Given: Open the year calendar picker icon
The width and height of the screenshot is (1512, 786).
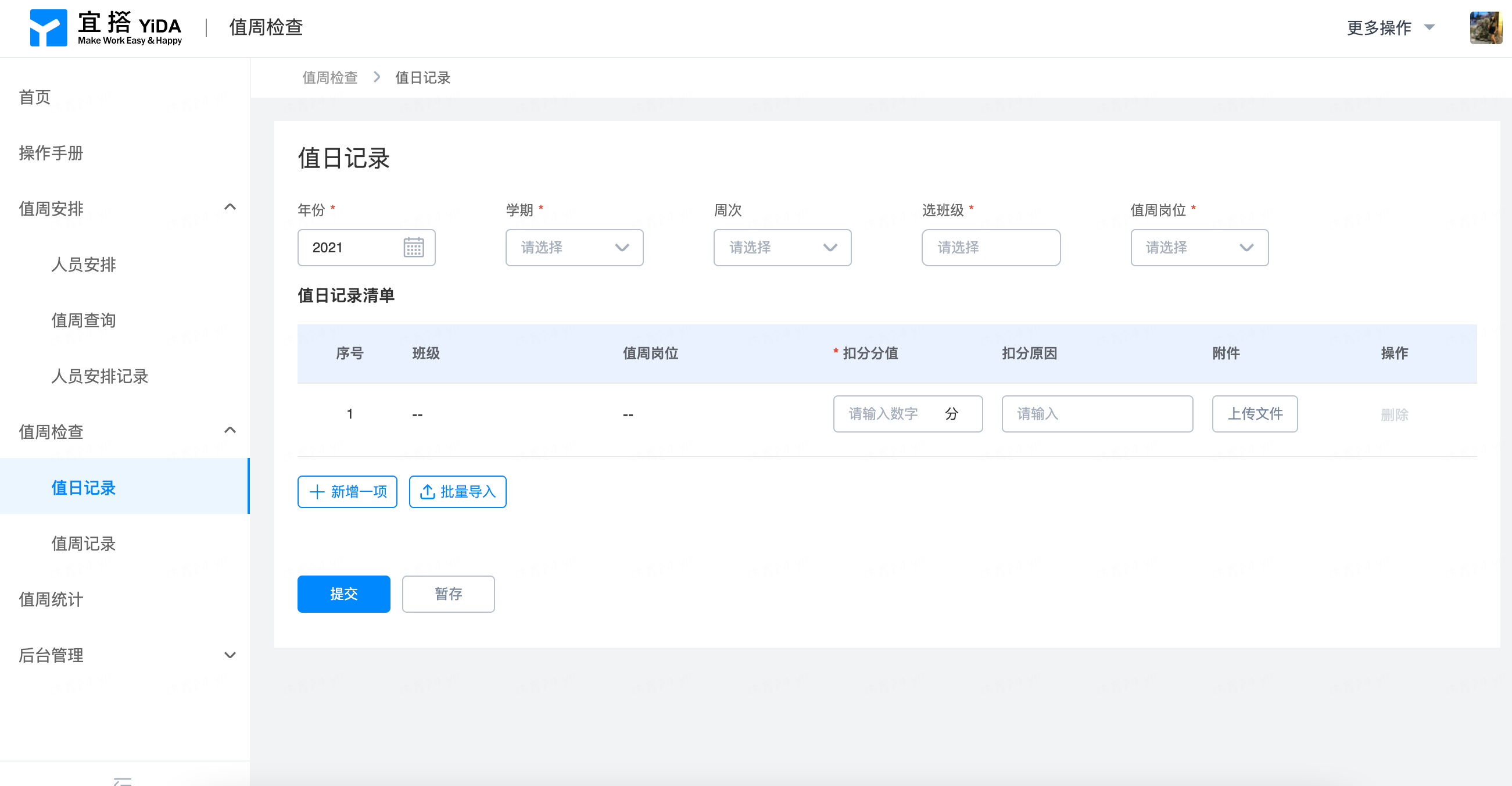Looking at the screenshot, I should (413, 247).
